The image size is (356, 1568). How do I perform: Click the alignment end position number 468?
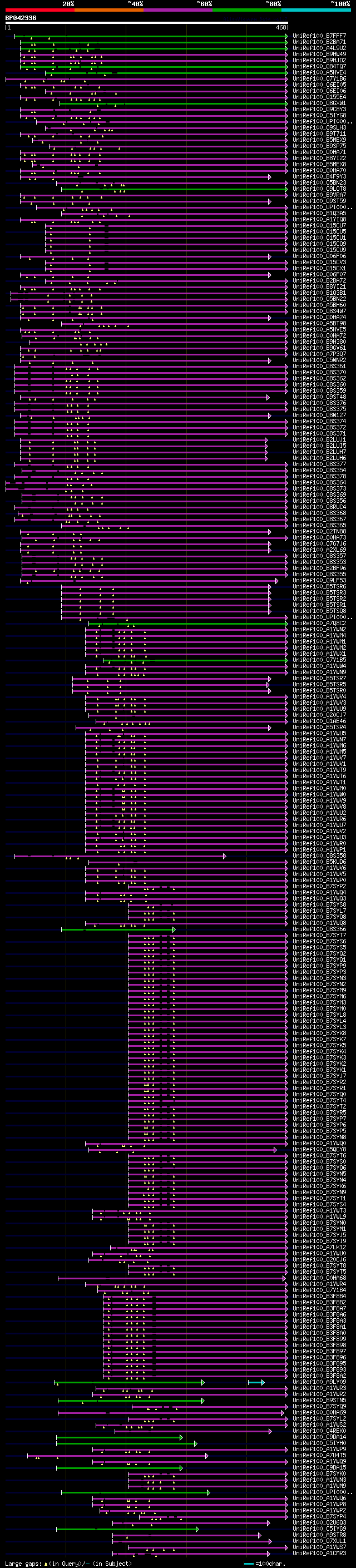click(280, 27)
